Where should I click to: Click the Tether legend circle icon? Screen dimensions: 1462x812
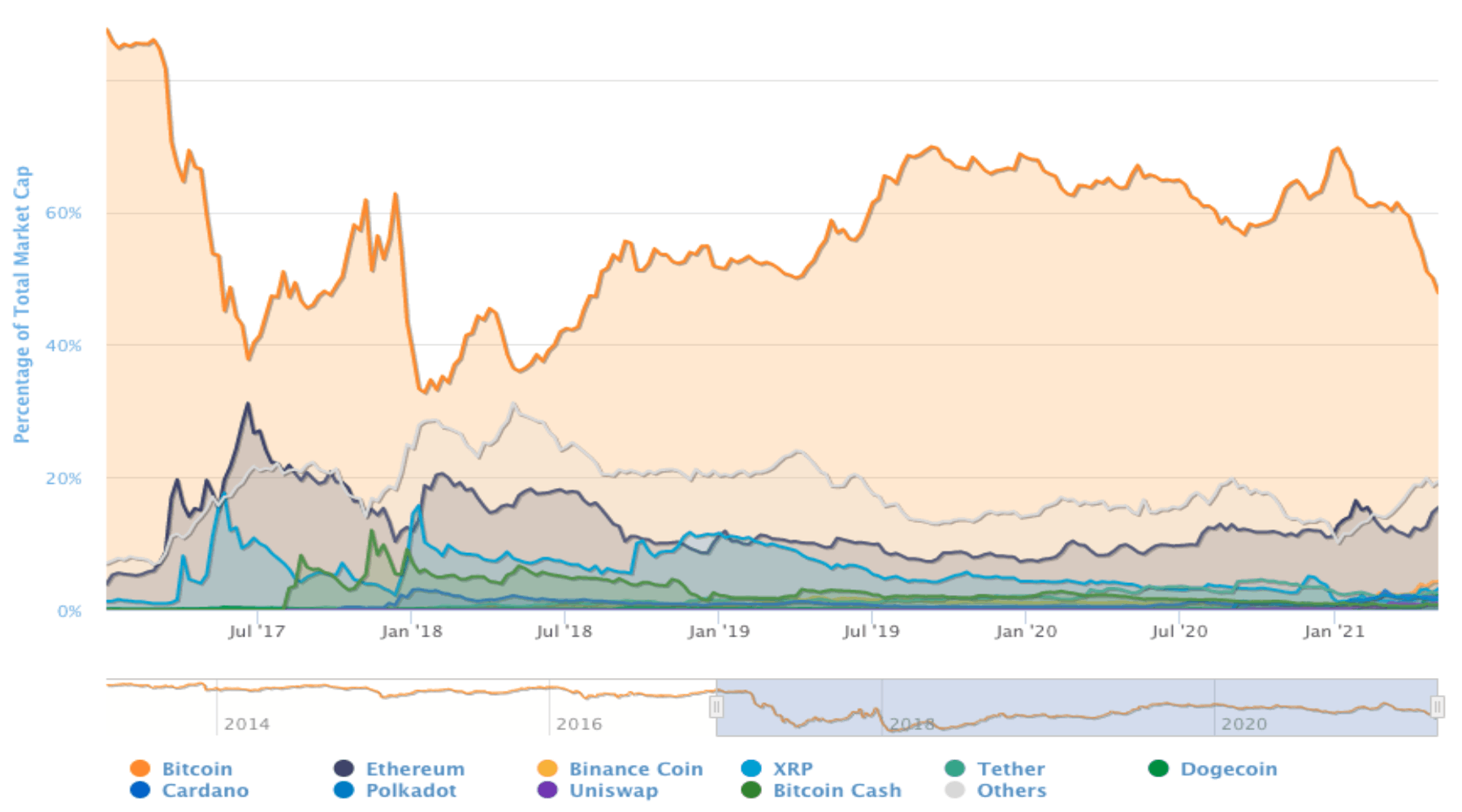point(956,768)
